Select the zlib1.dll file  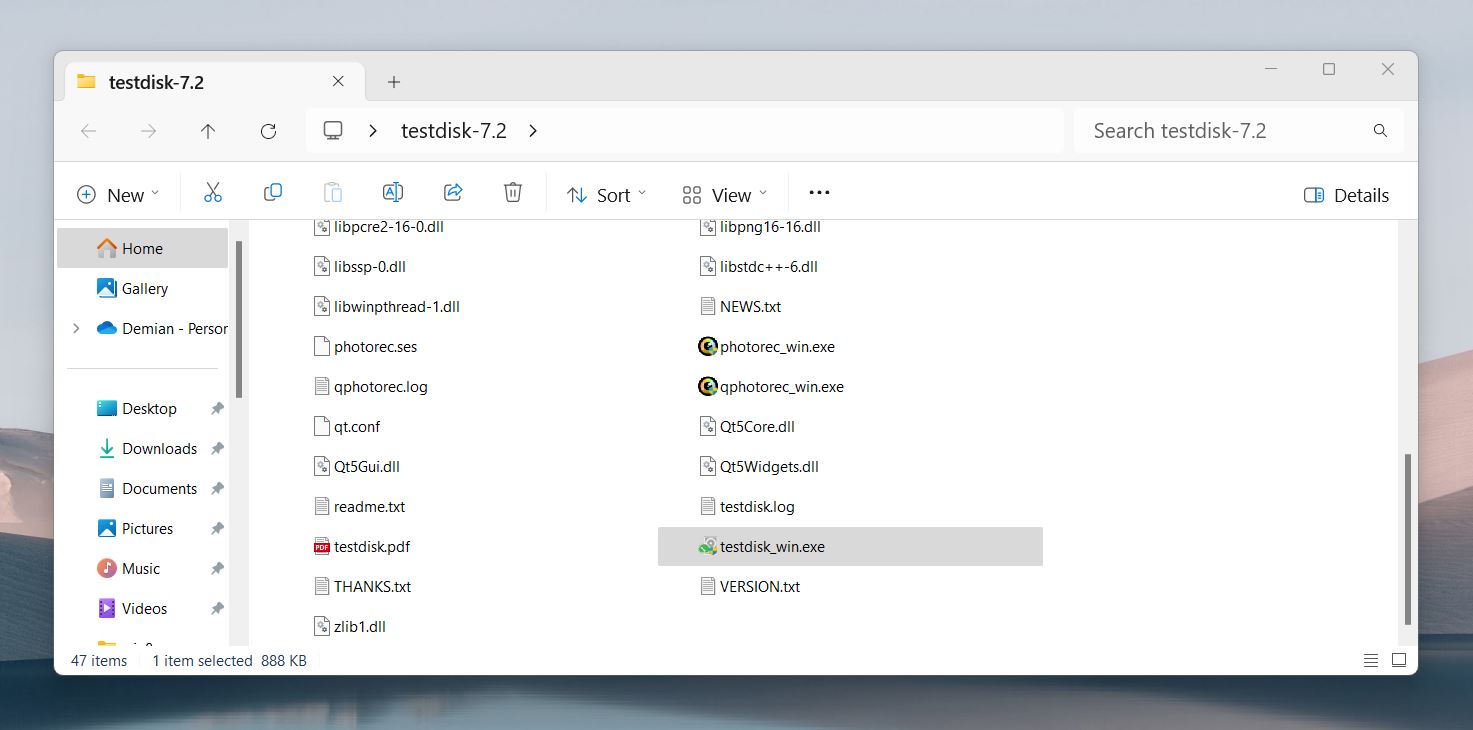350,627
